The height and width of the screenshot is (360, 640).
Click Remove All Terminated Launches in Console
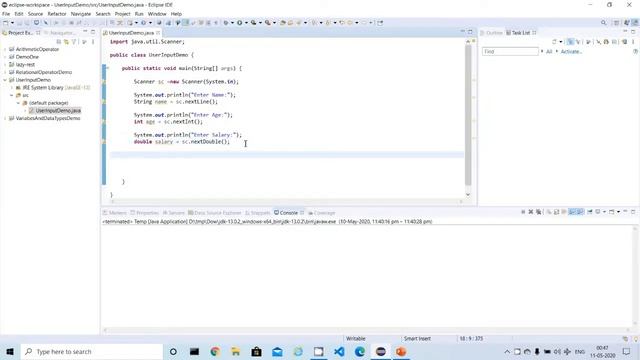tap(539, 212)
